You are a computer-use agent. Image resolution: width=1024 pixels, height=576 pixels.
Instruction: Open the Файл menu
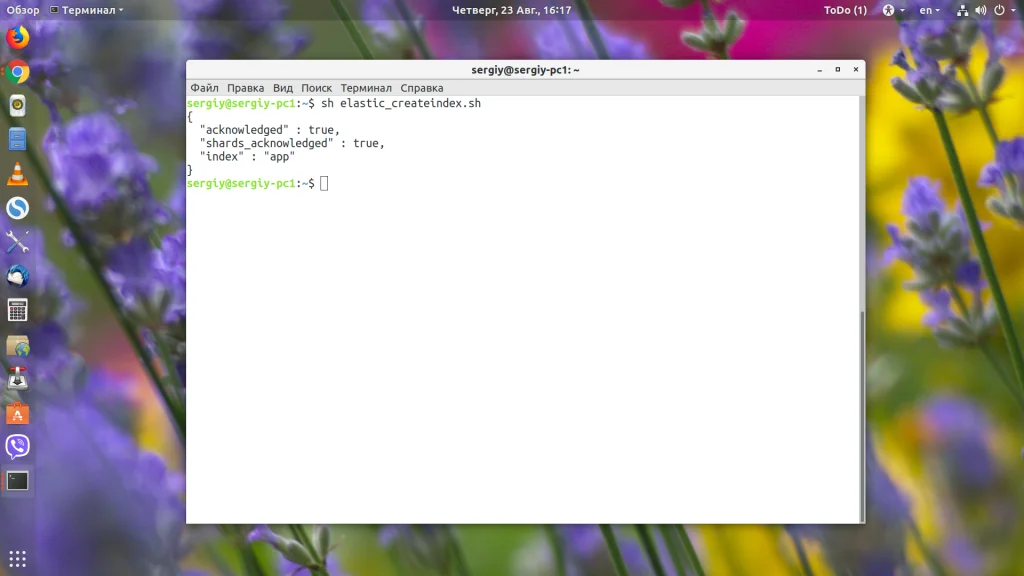point(204,88)
